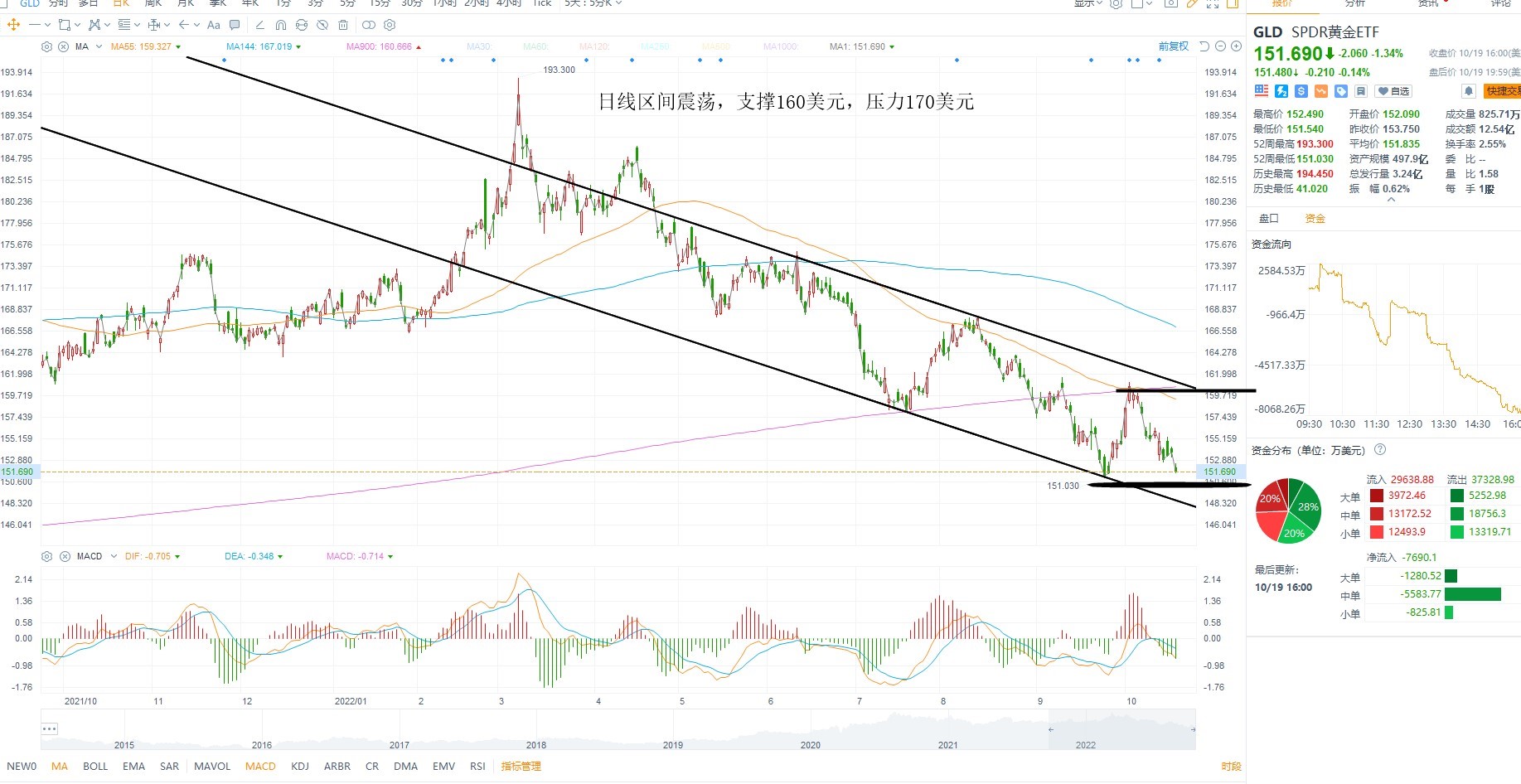Open MACD indicator settings gear
Viewport: 1521px width, 784px height.
point(46,556)
